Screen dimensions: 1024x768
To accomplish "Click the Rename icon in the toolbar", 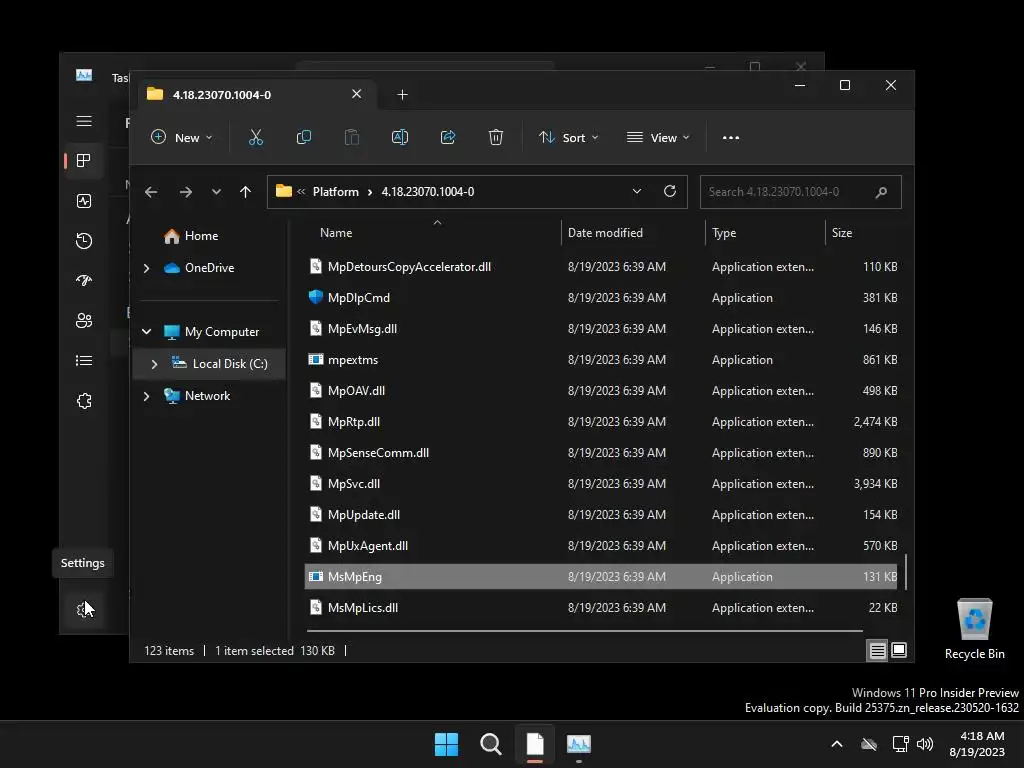I will click(x=400, y=137).
